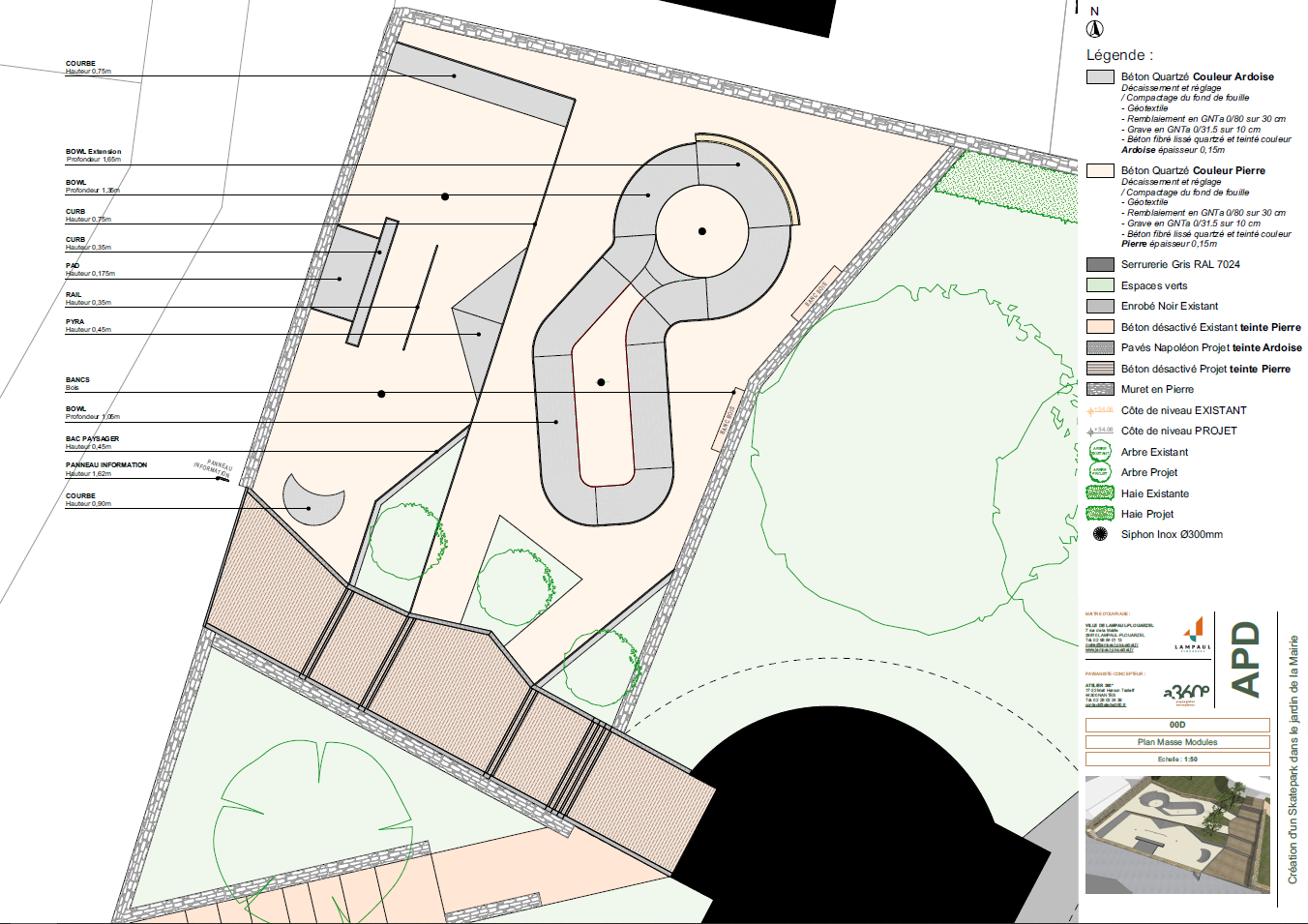Click the Légende heading
Image resolution: width=1308 pixels, height=924 pixels.
point(1119,55)
